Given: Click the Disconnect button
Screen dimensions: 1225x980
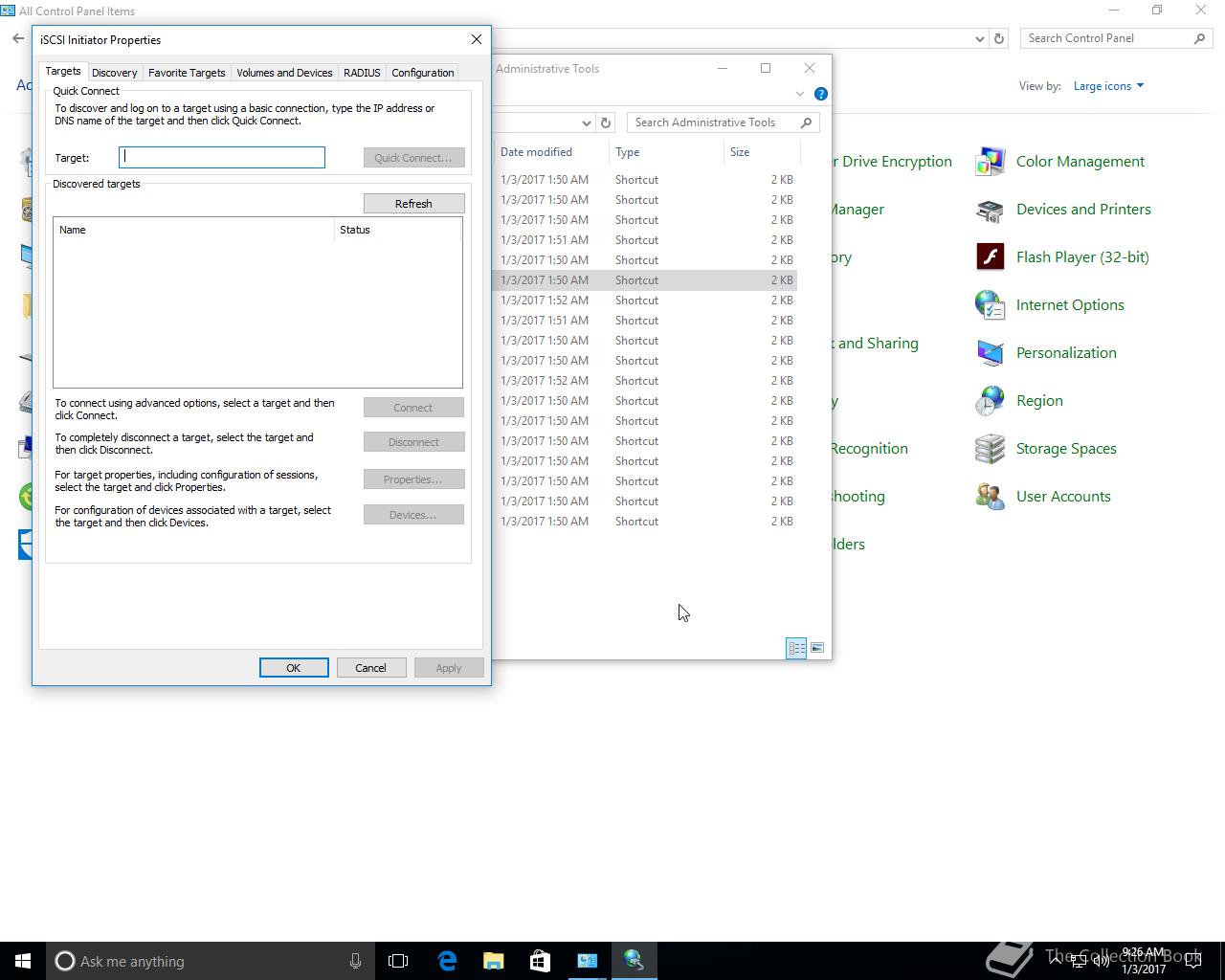Looking at the screenshot, I should pyautogui.click(x=413, y=442).
